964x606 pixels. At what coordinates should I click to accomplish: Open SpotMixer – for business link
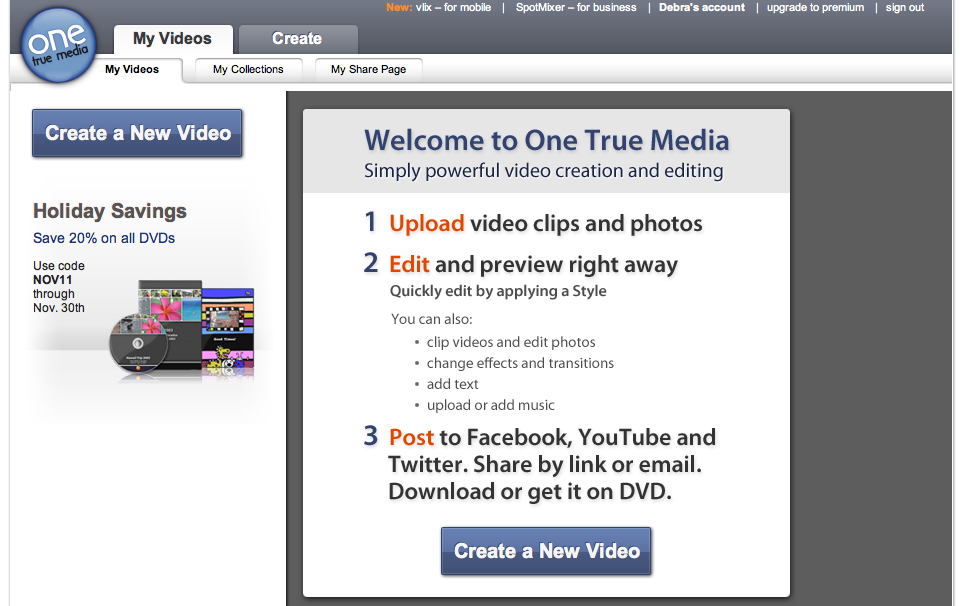pos(576,7)
